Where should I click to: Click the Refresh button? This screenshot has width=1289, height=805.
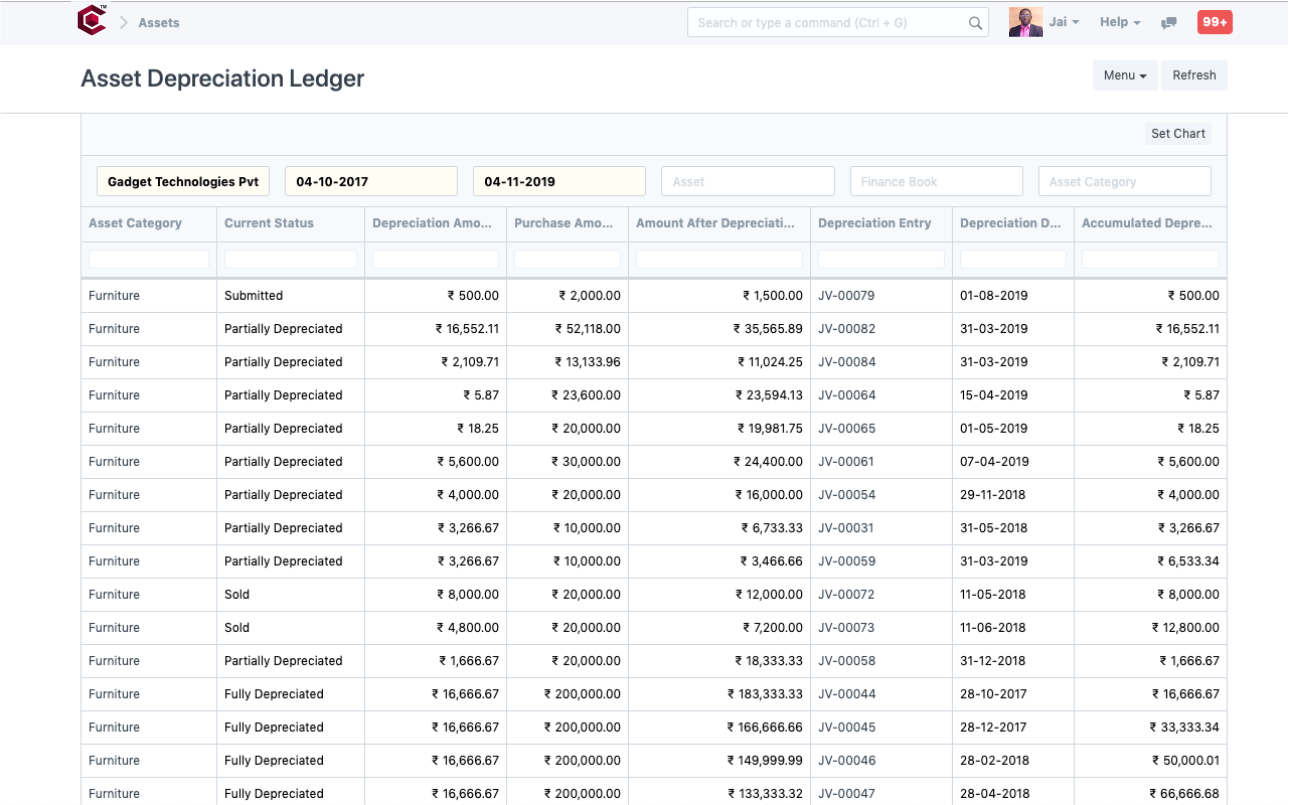click(x=1194, y=74)
